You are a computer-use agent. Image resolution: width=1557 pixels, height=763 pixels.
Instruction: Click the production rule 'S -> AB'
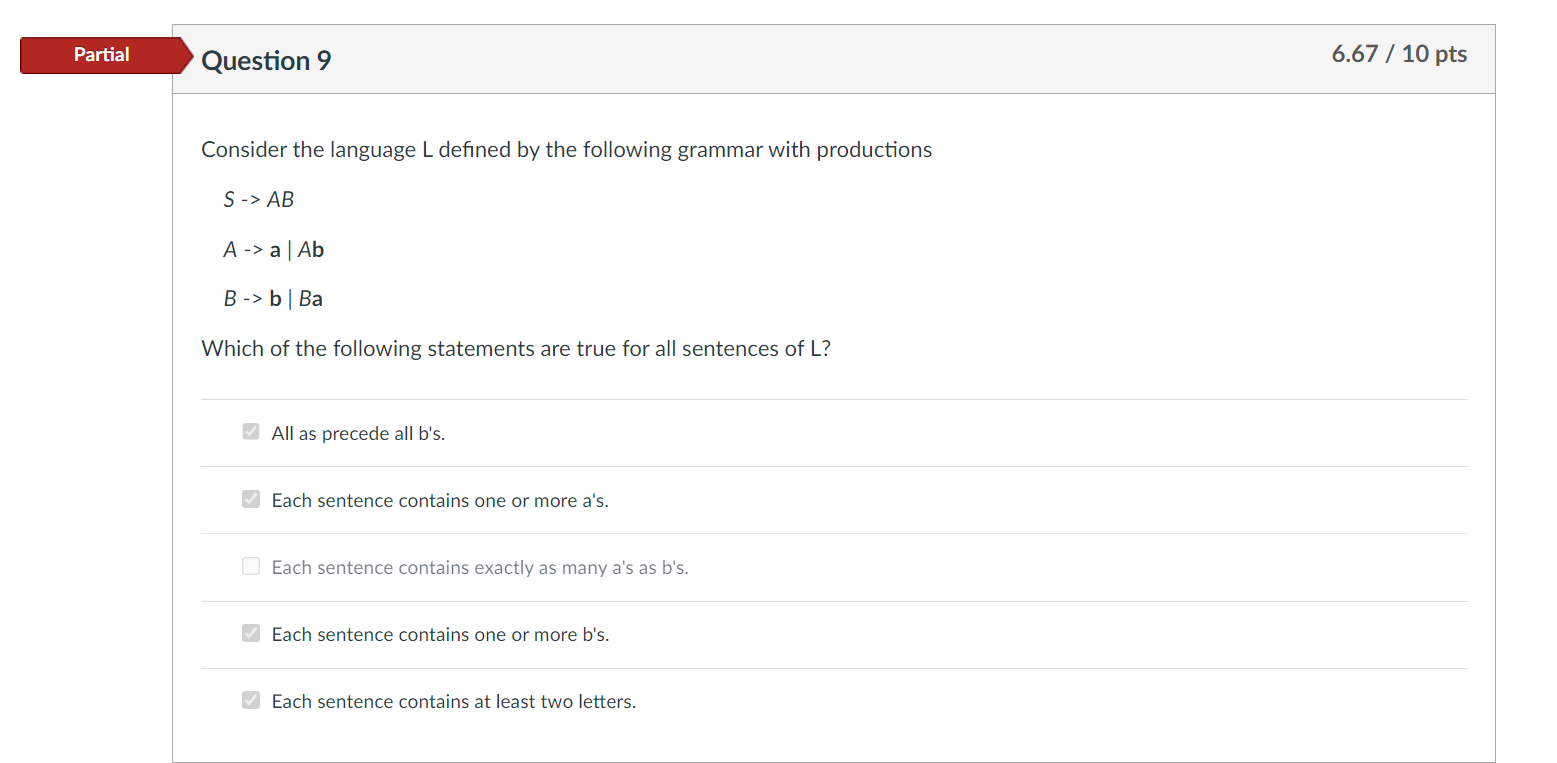(x=259, y=200)
